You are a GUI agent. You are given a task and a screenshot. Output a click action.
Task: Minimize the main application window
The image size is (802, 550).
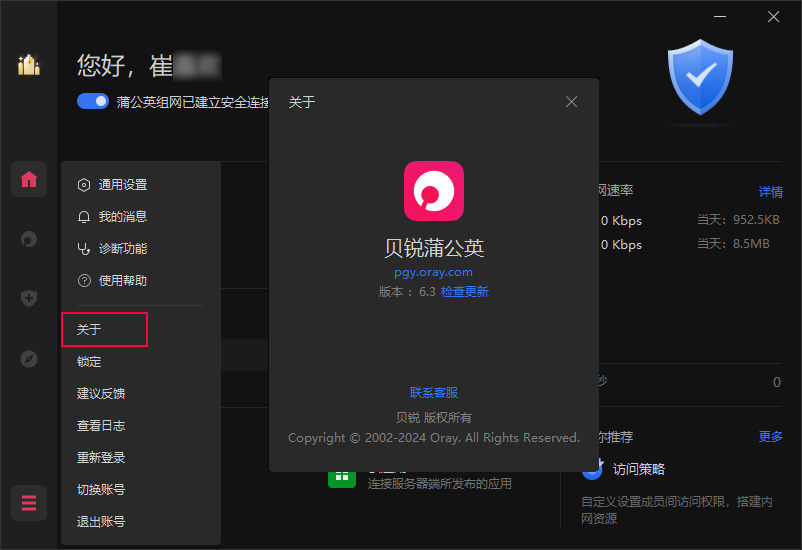720,16
